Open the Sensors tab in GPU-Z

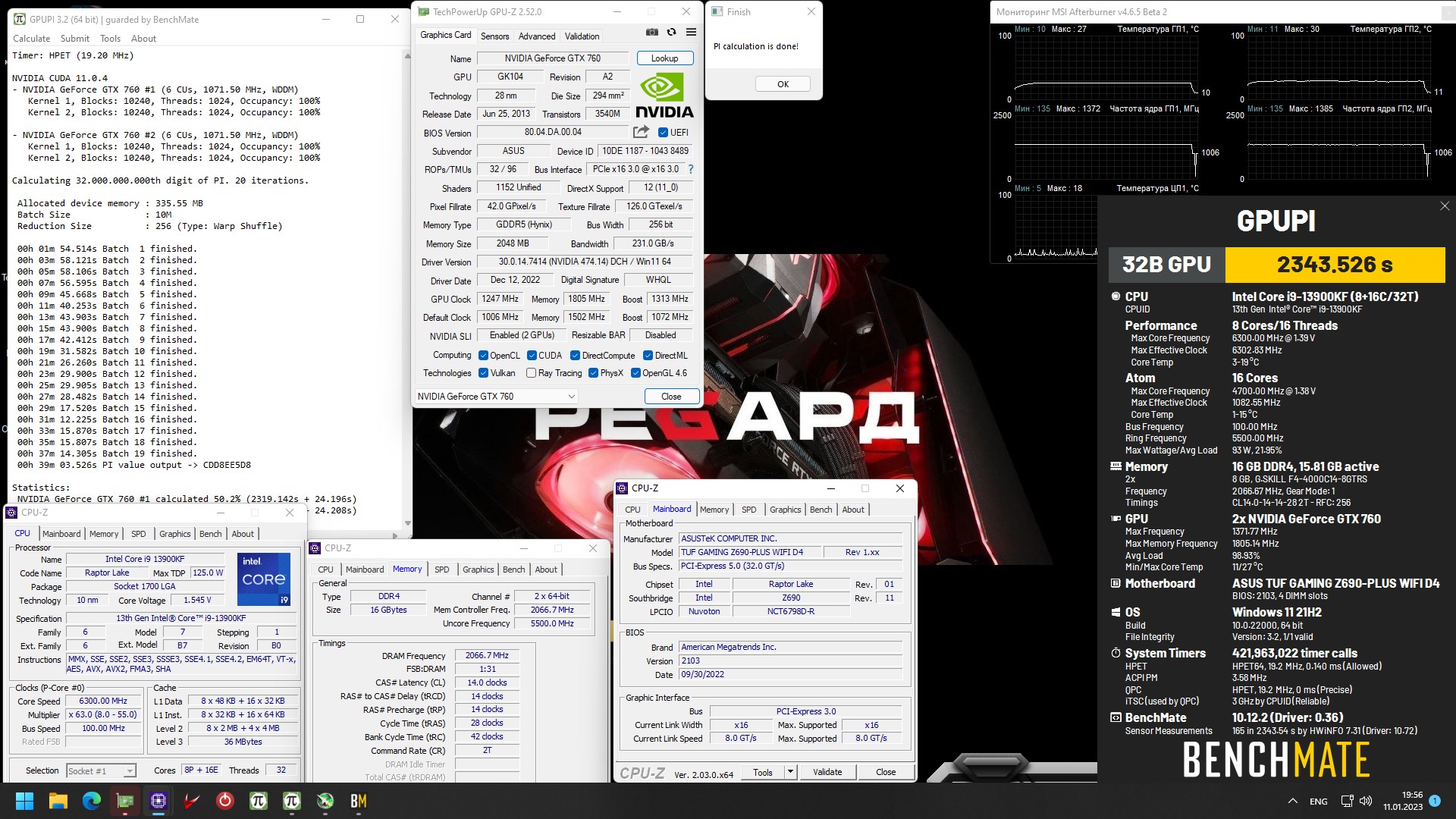click(x=494, y=36)
